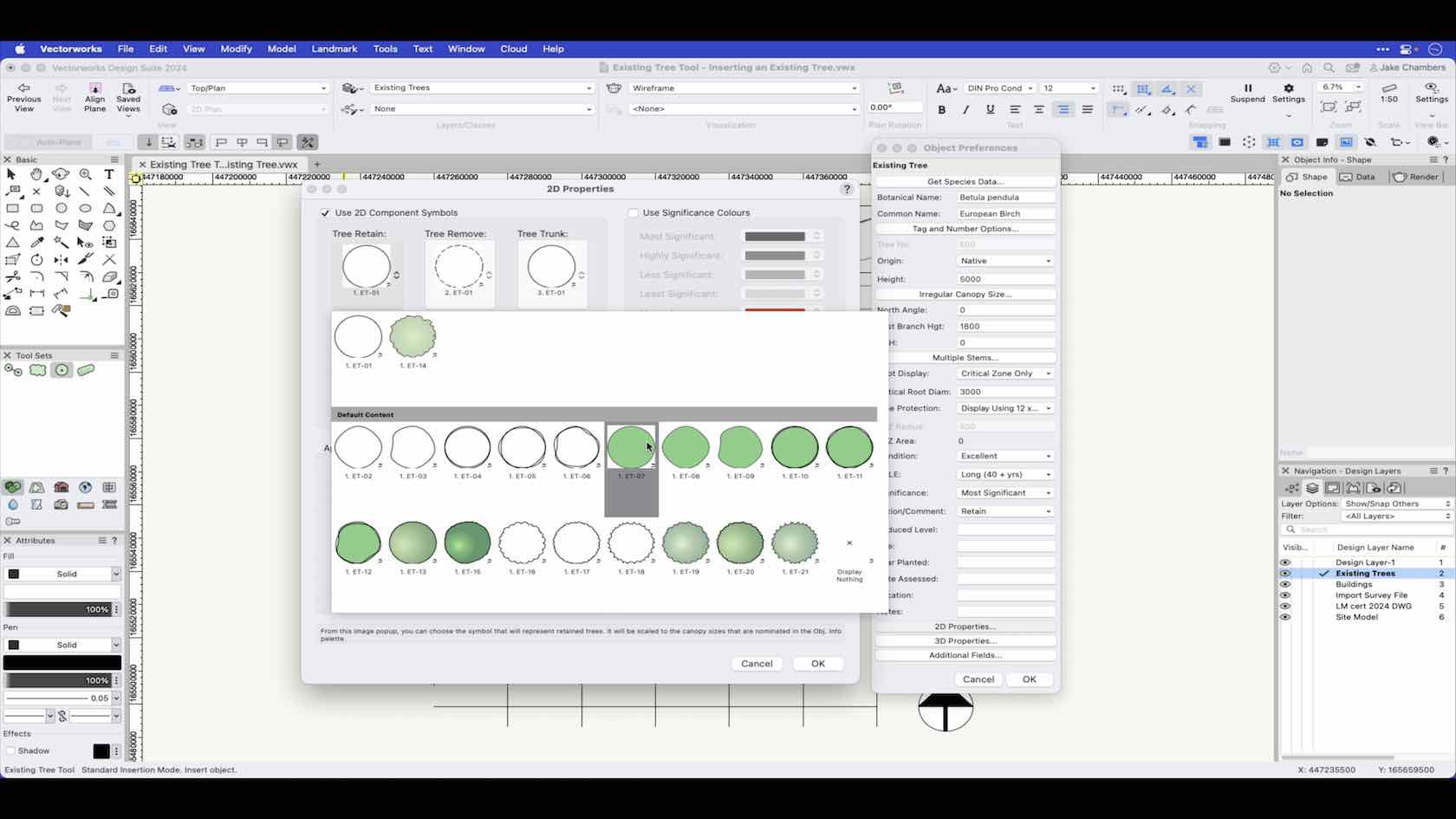Image resolution: width=1456 pixels, height=819 pixels.
Task: Click the Previous View arrow icon
Action: pyautogui.click(x=23, y=88)
